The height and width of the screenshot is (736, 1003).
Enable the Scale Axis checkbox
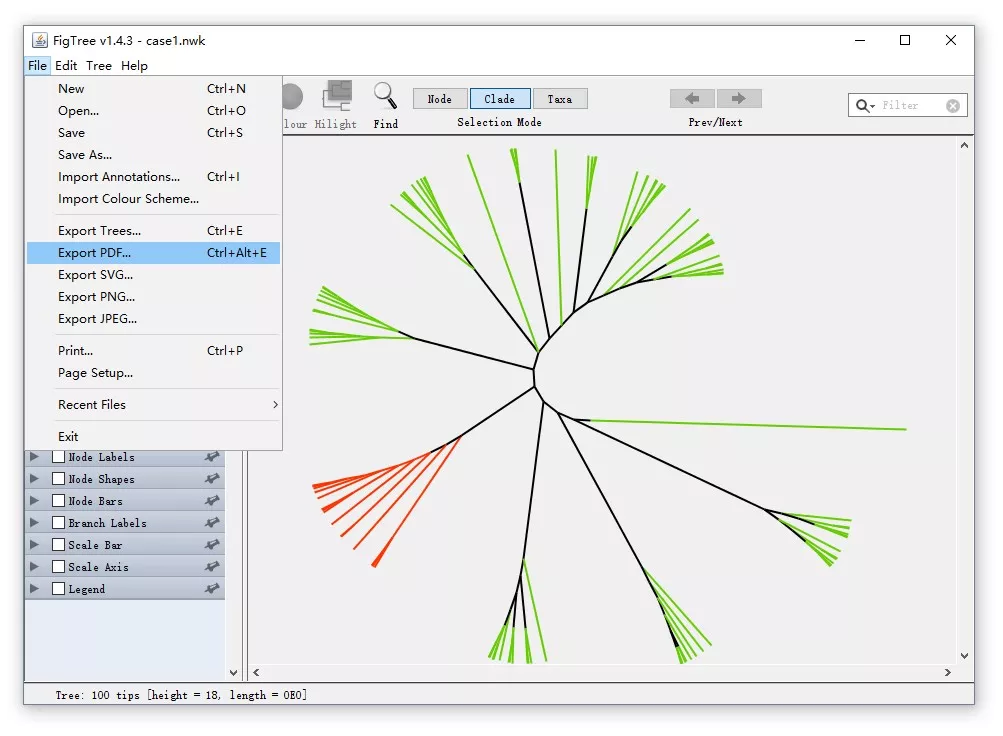click(58, 567)
